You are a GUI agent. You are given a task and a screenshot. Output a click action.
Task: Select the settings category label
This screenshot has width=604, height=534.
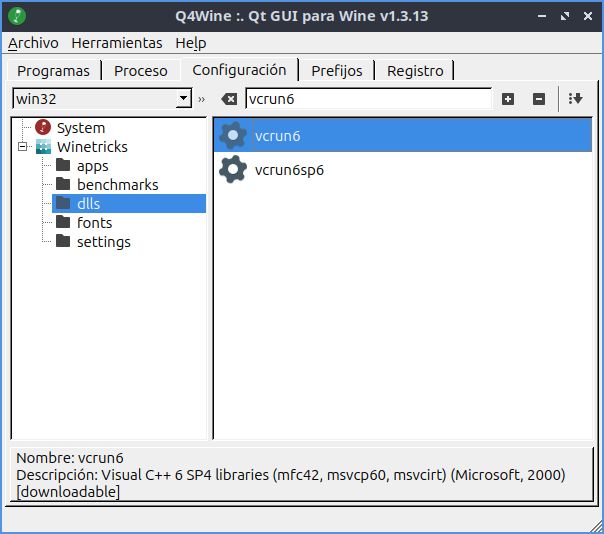tap(104, 242)
